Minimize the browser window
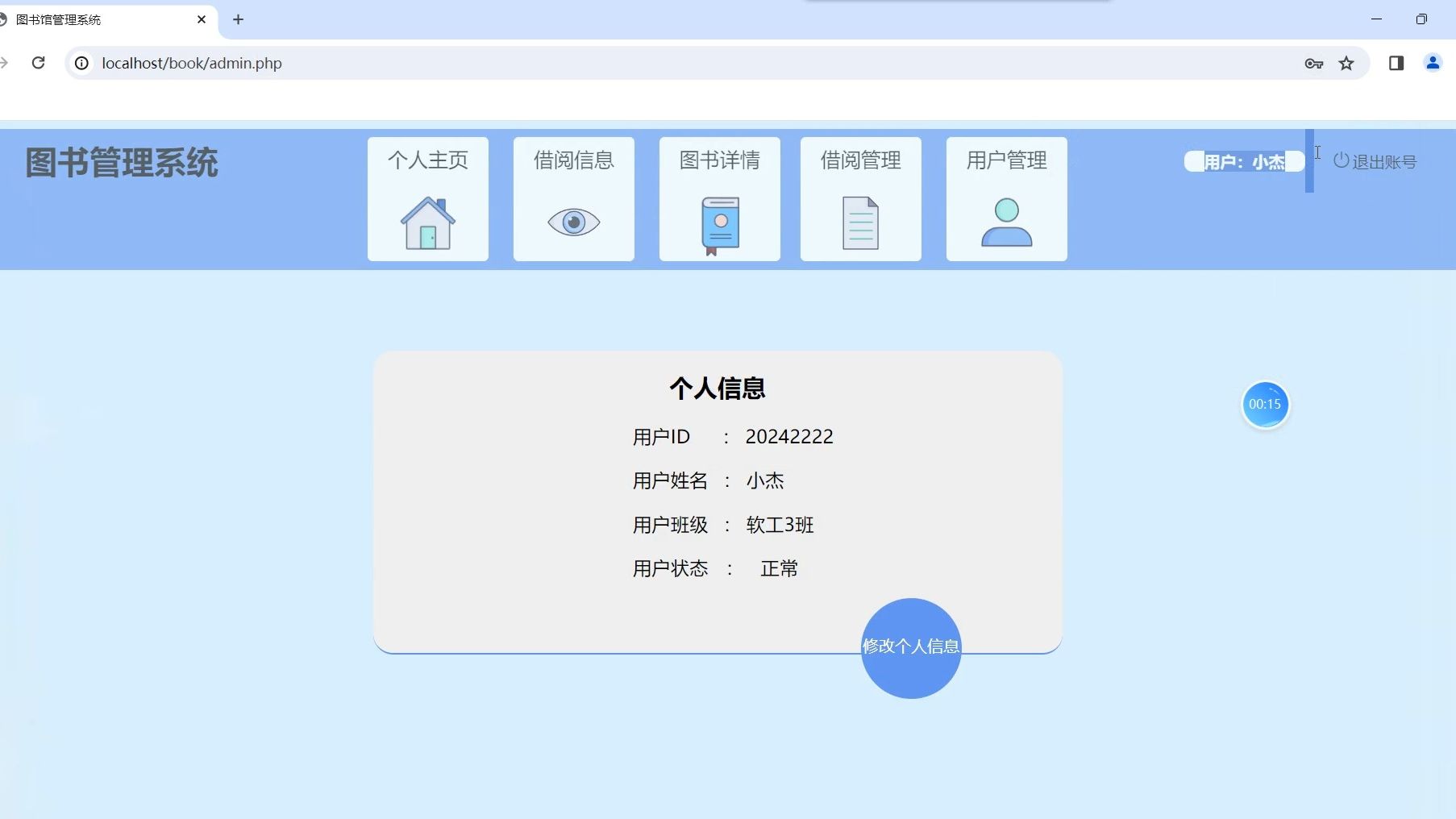The width and height of the screenshot is (1456, 819). pyautogui.click(x=1376, y=19)
